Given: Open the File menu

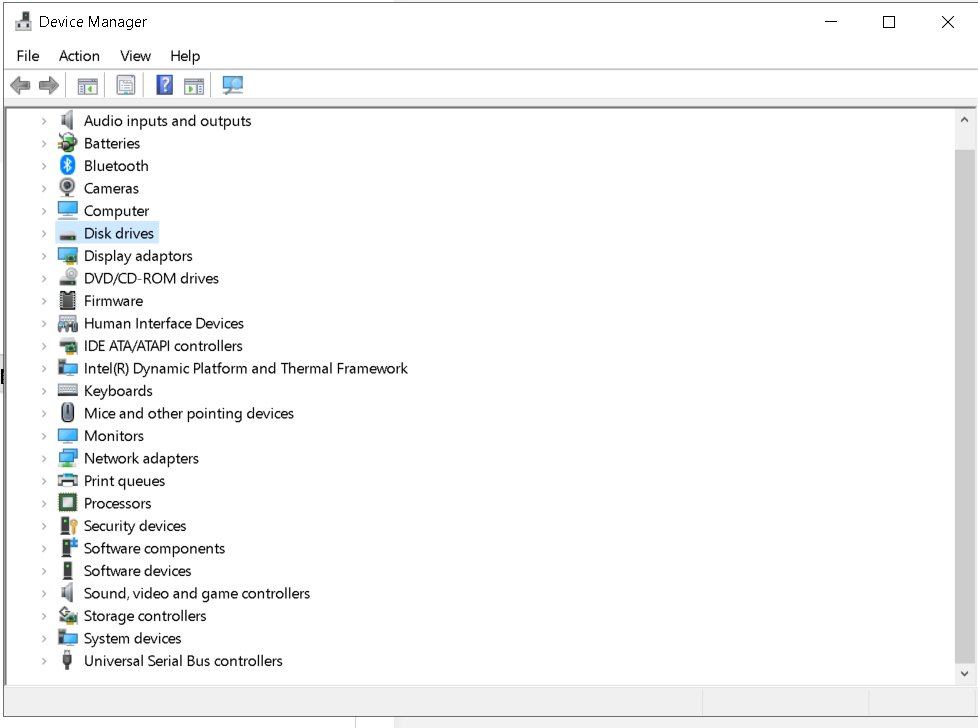Looking at the screenshot, I should [x=28, y=56].
